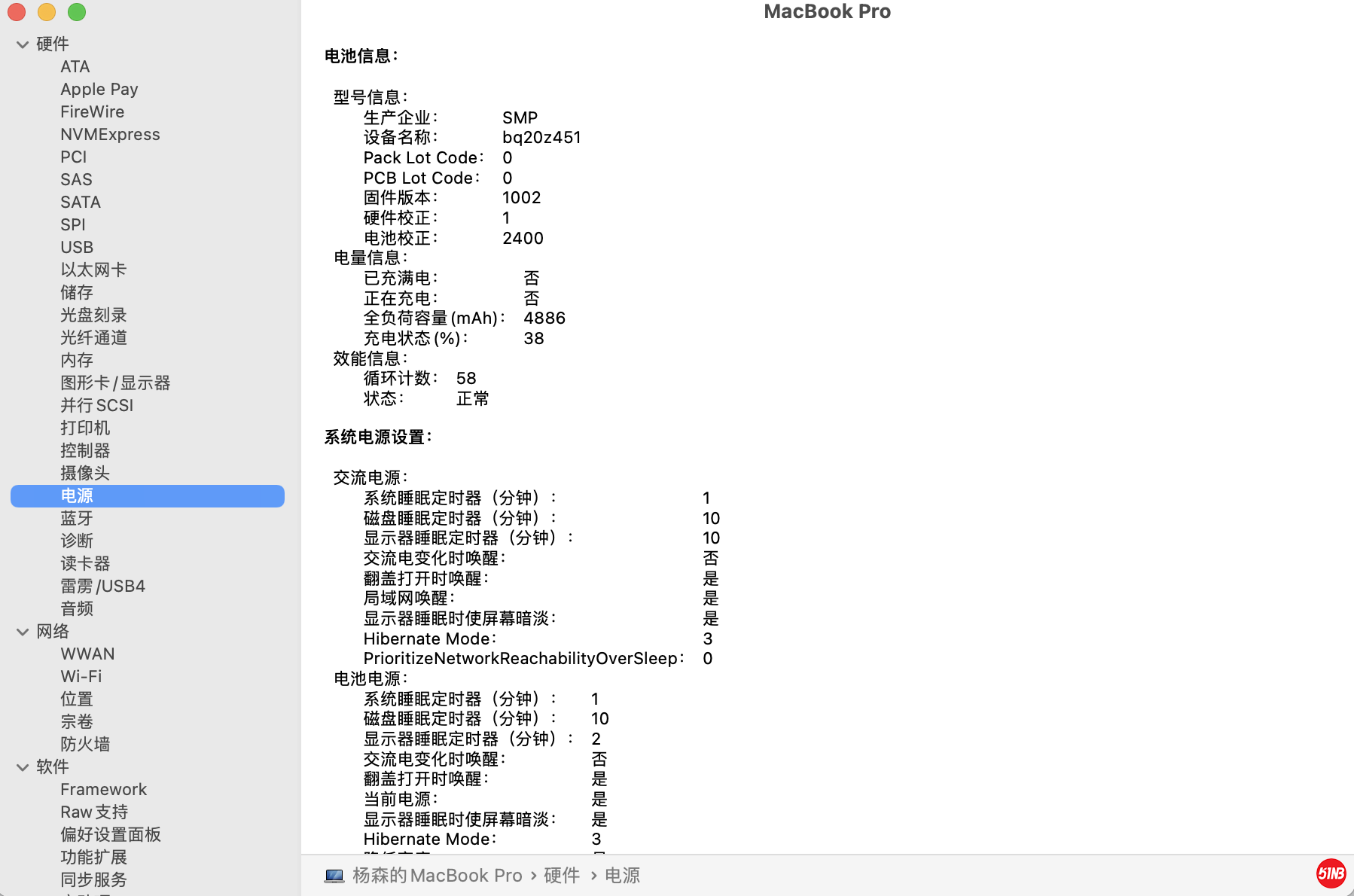Image resolution: width=1354 pixels, height=896 pixels.
Task: Collapse the 软件 section
Action: point(23,767)
